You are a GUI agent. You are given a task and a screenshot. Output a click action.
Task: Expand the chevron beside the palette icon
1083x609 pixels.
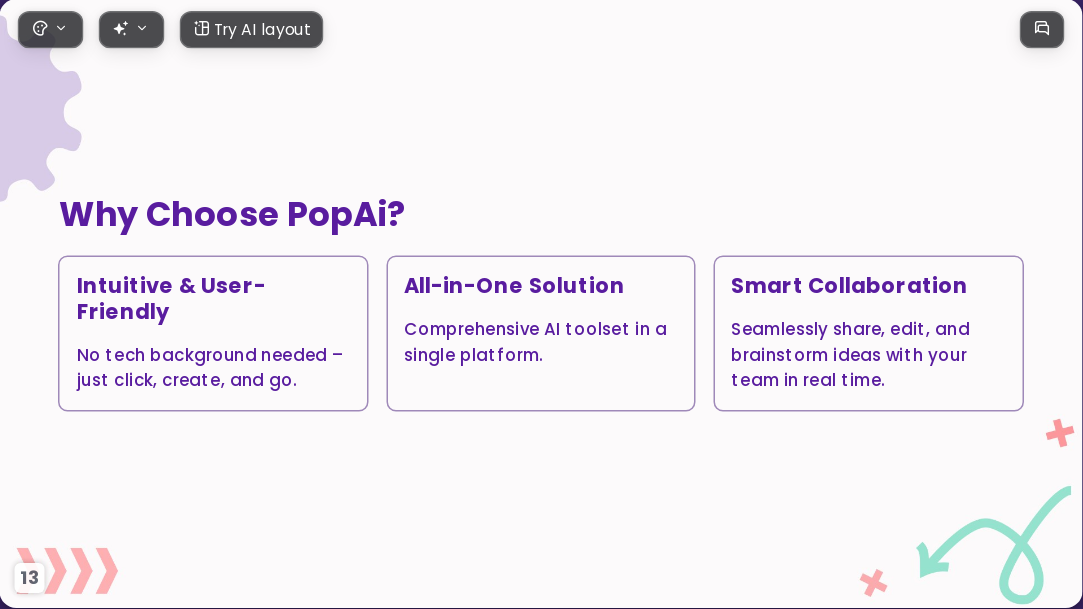point(61,28)
